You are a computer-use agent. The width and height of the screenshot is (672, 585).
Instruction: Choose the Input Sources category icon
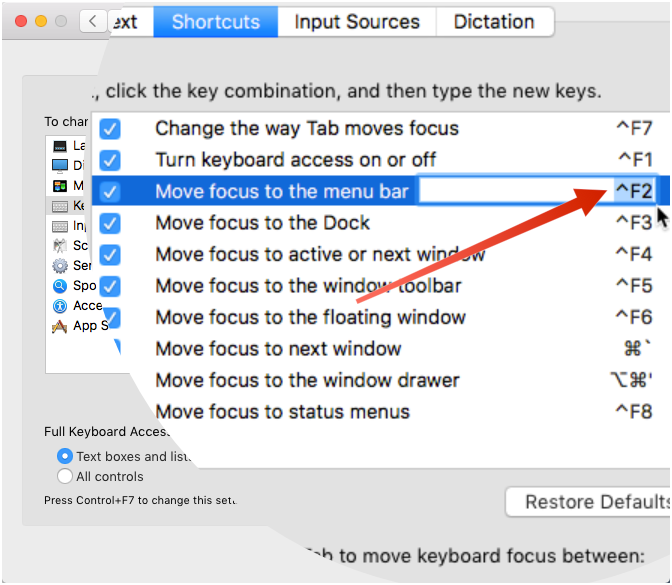tap(60, 226)
